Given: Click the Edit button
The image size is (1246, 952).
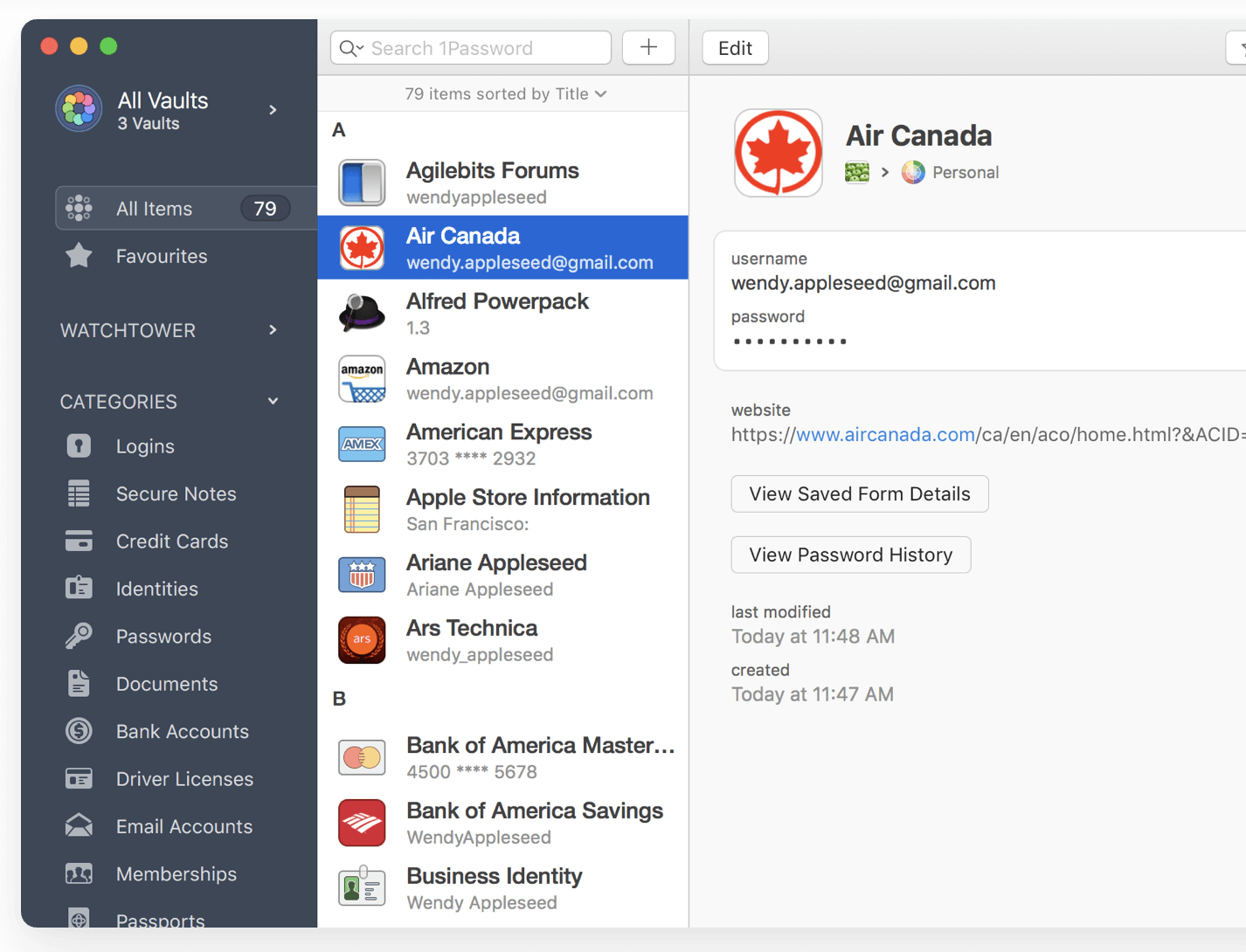Looking at the screenshot, I should (735, 48).
